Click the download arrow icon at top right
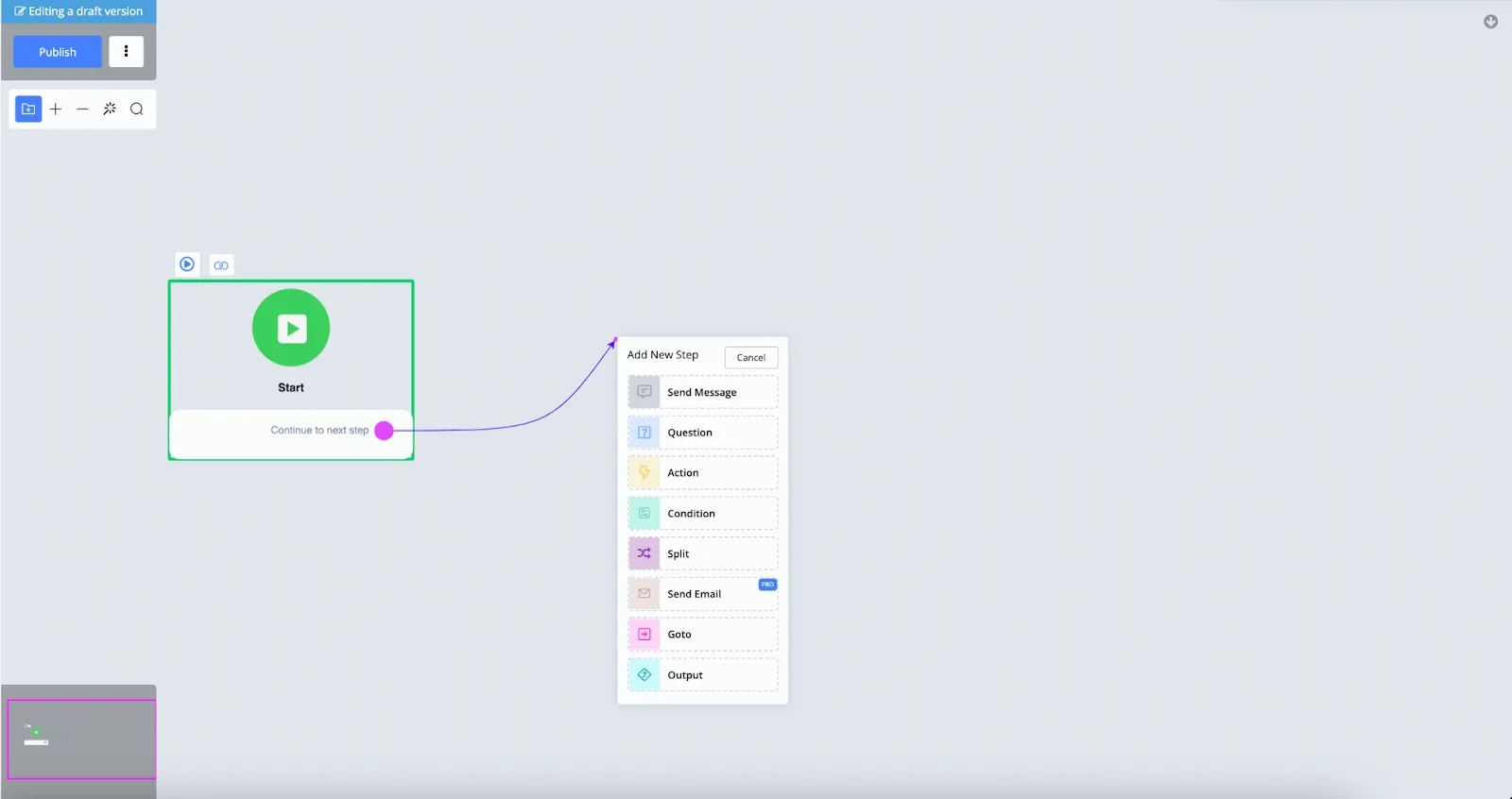Screen dimensions: 1512x799 [1490, 22]
